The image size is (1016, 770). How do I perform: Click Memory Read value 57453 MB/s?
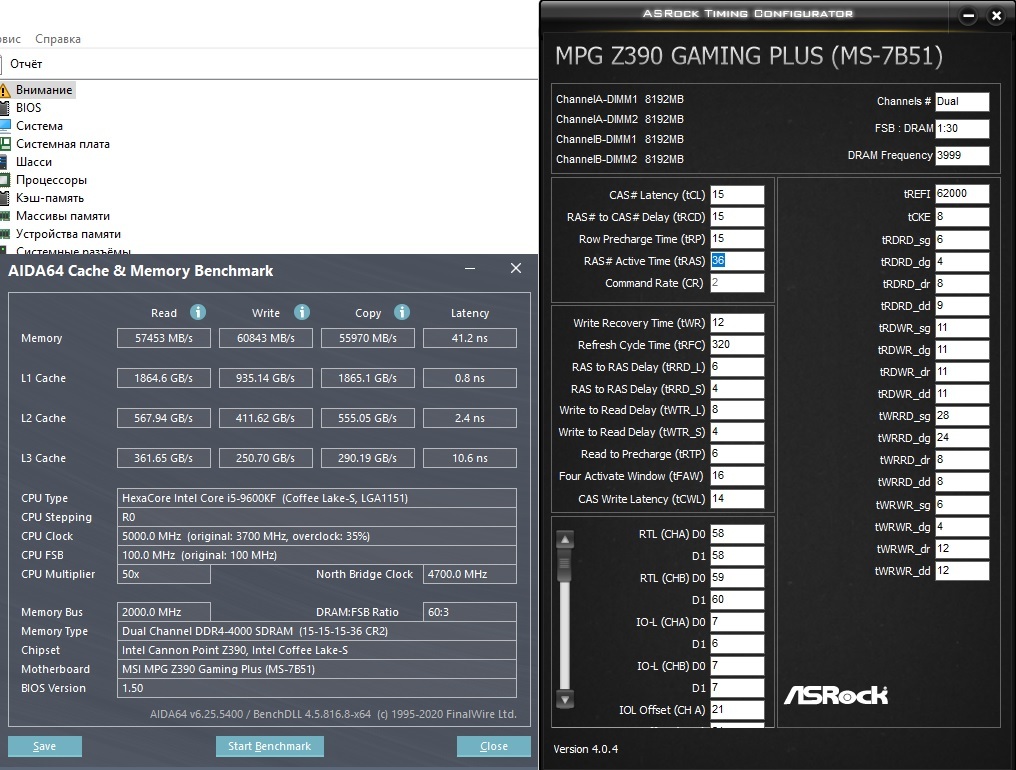click(x=164, y=338)
